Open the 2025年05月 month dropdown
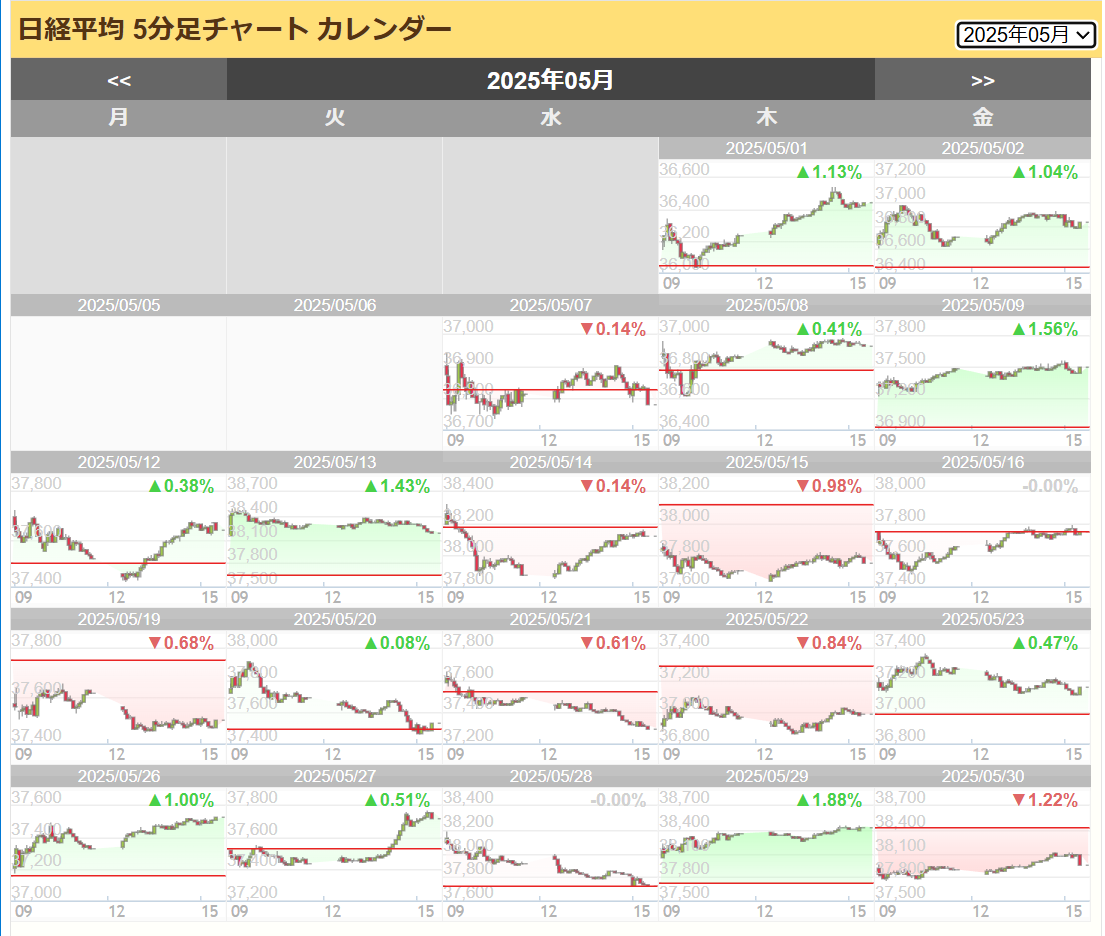 point(1025,35)
